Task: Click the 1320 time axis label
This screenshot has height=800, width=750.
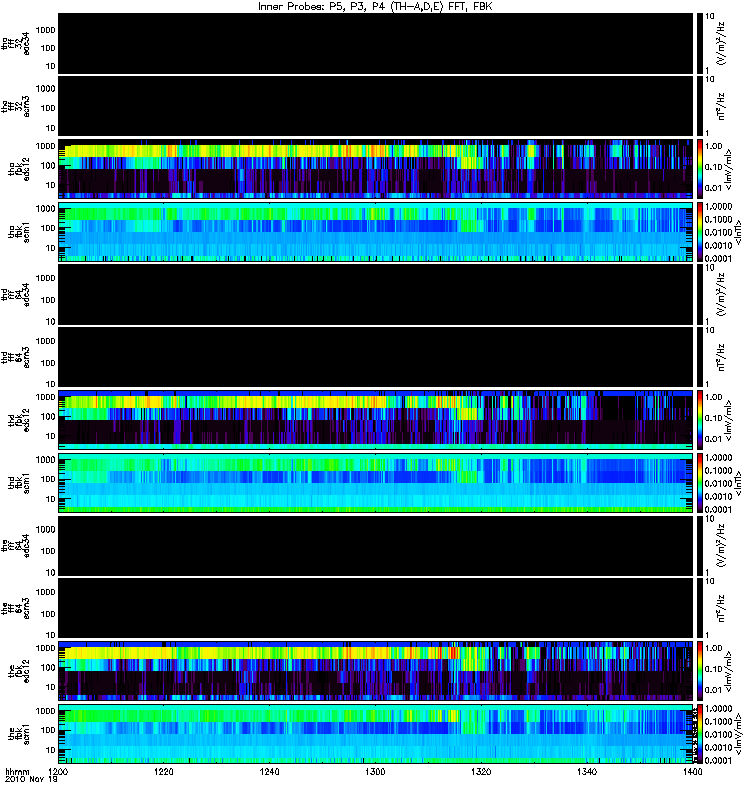Action: point(481,772)
